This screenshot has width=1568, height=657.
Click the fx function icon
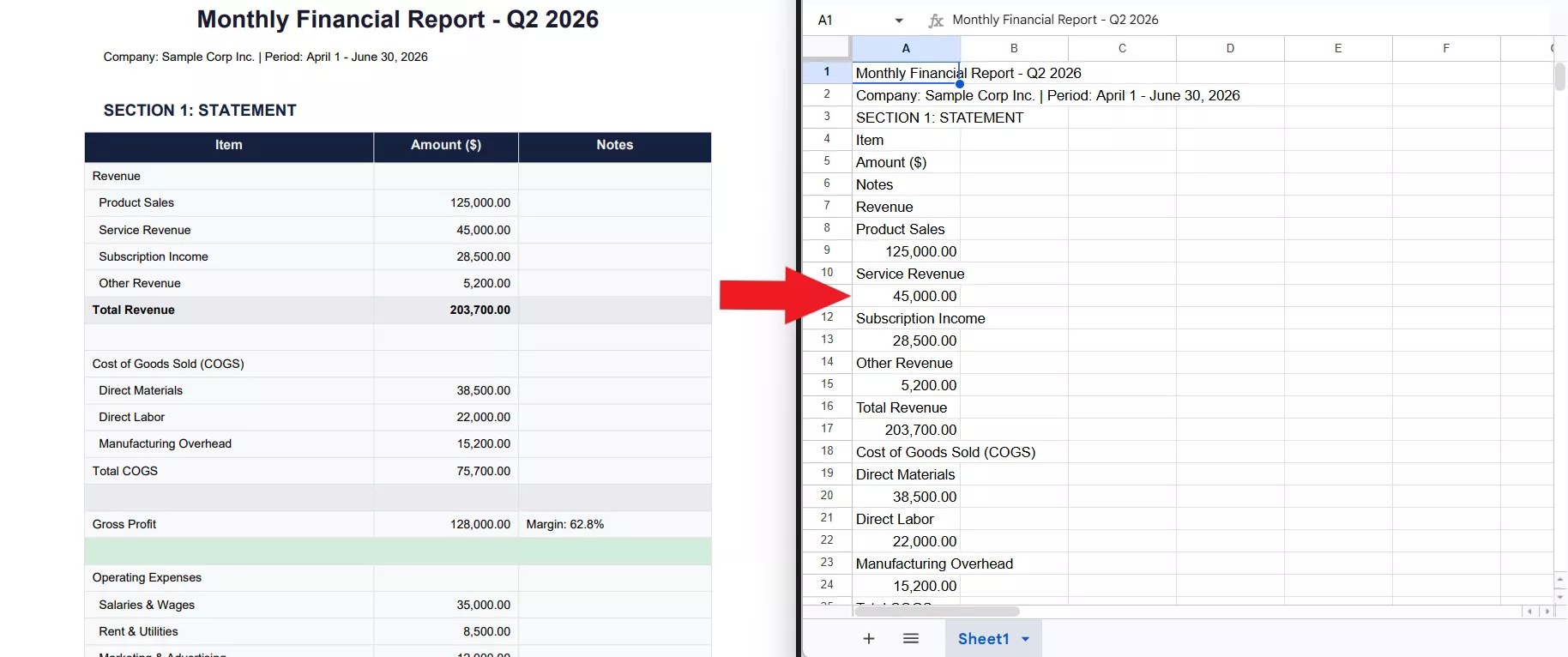point(936,20)
